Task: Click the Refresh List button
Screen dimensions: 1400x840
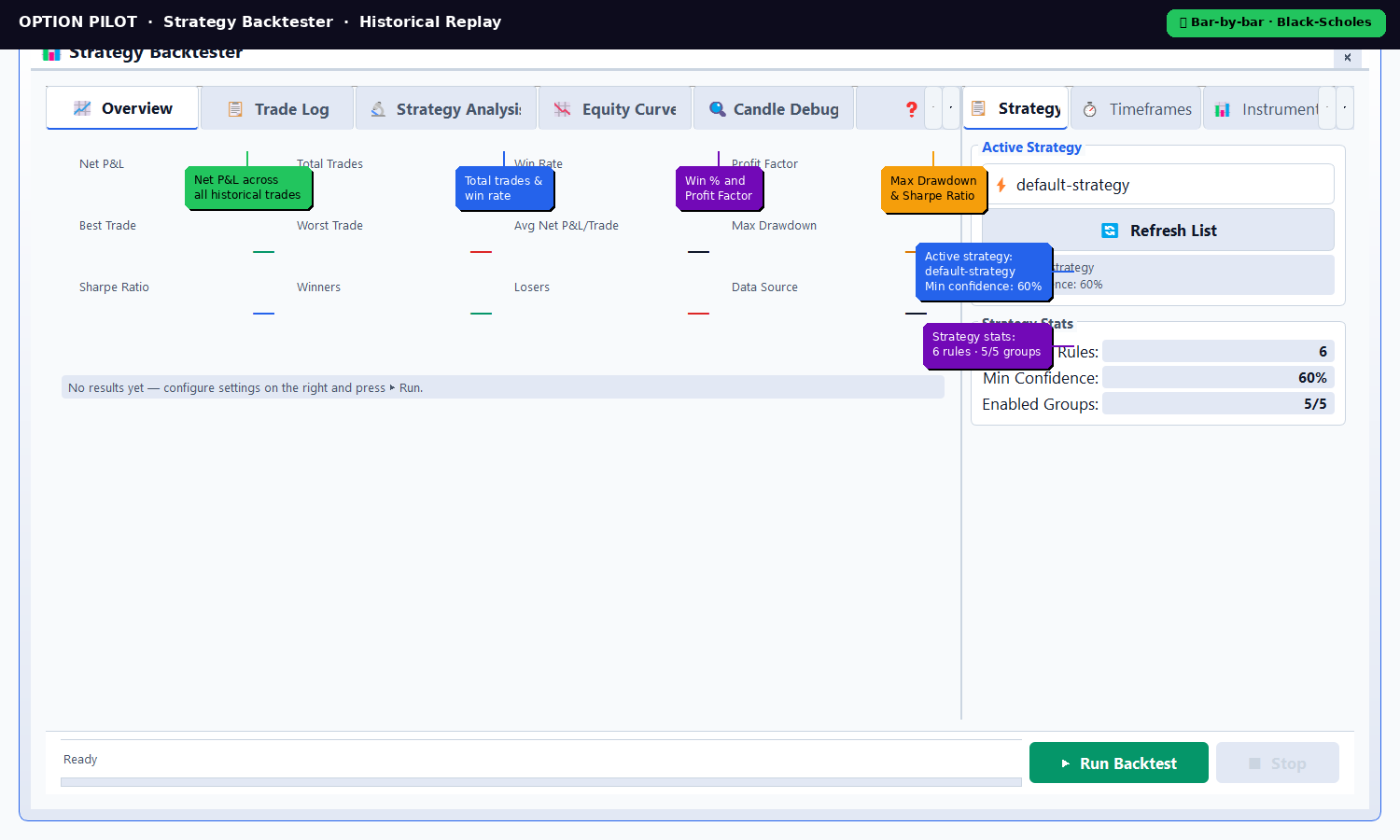Action: tap(1158, 231)
